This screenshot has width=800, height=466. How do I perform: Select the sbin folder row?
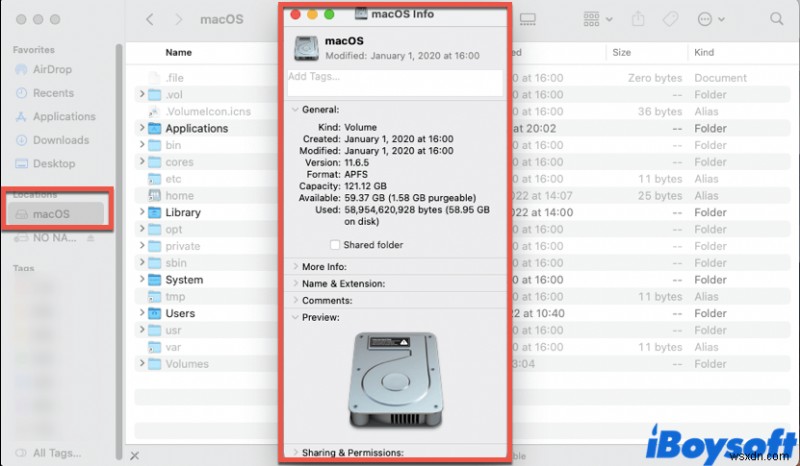(x=462, y=263)
